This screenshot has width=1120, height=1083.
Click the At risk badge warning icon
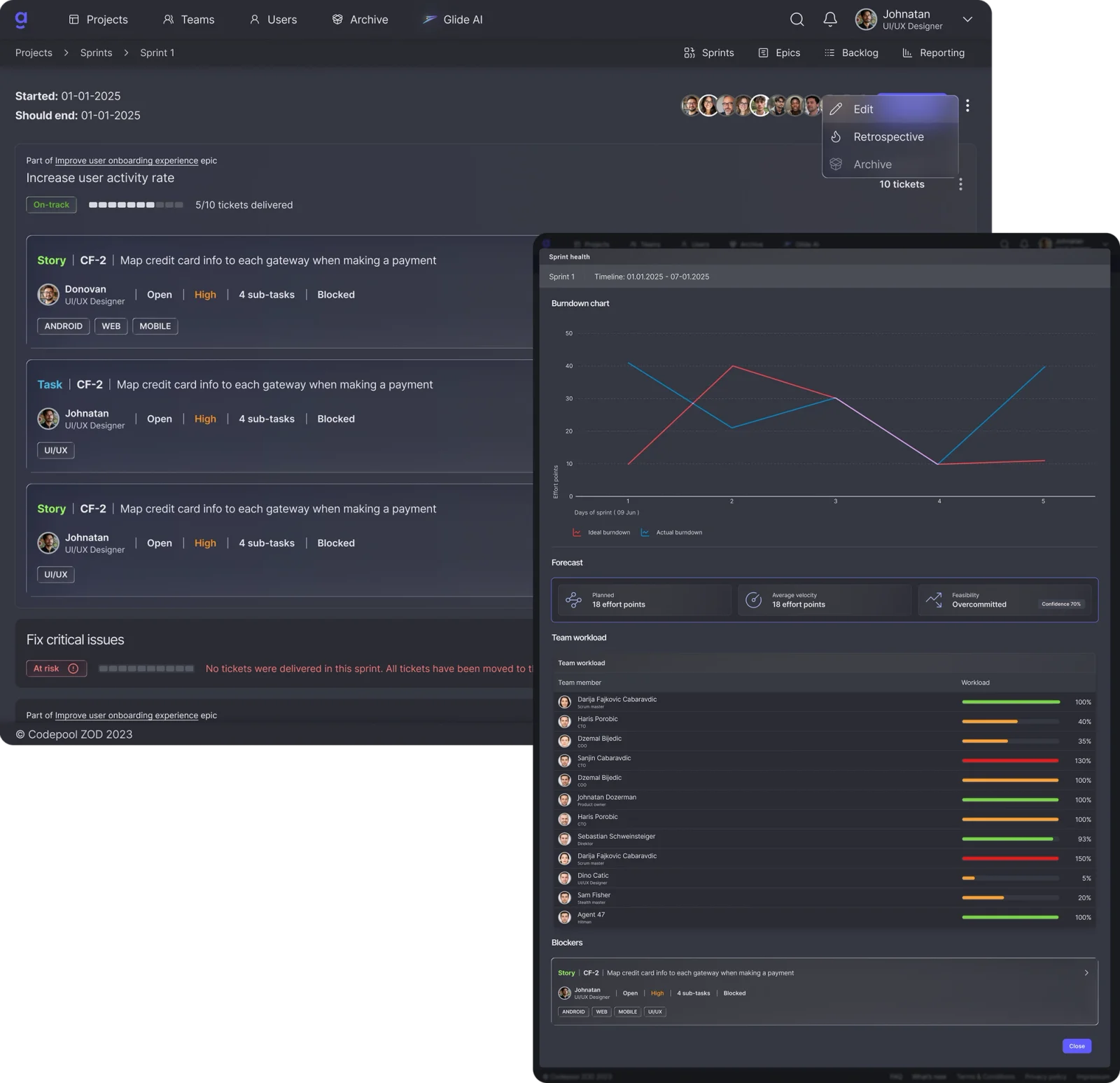(x=73, y=669)
